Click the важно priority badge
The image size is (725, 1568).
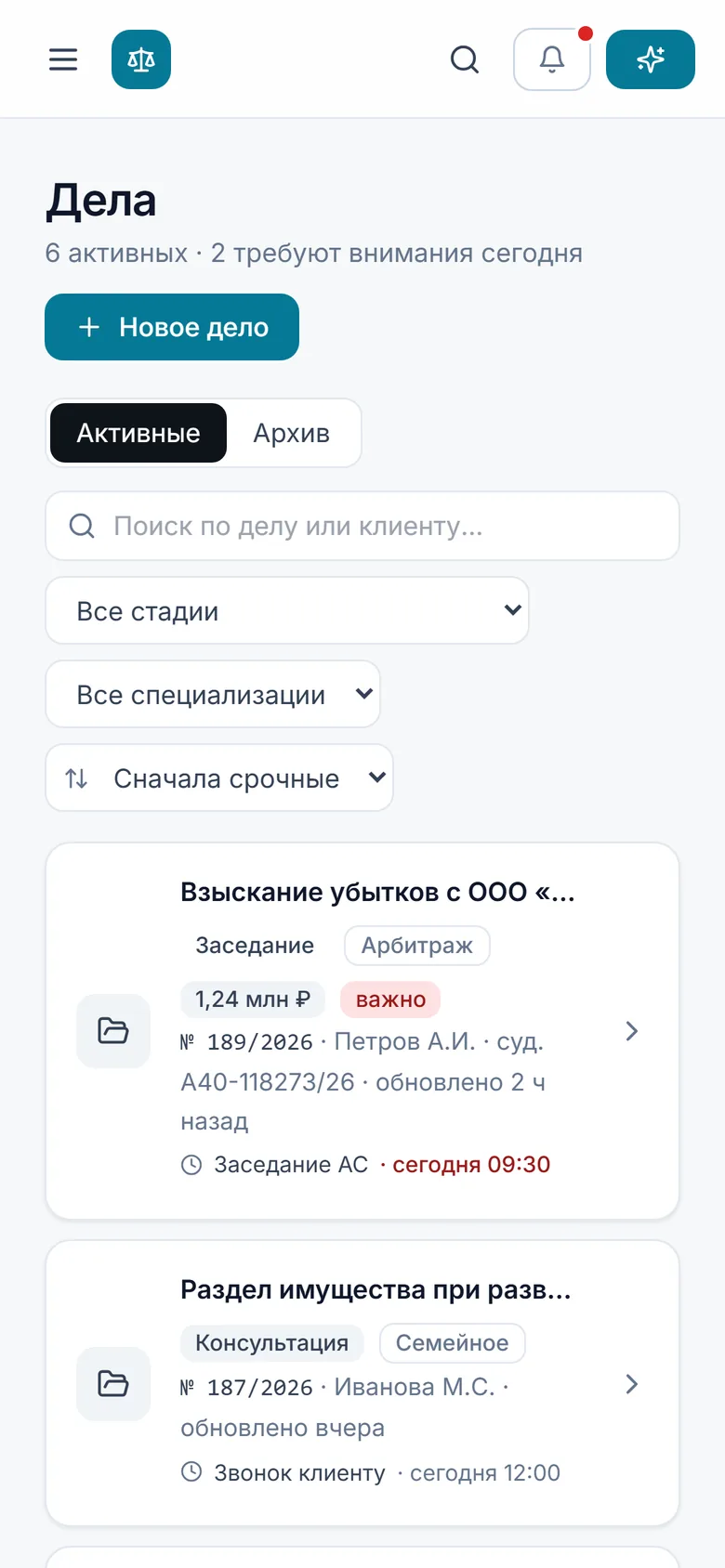coord(390,1000)
